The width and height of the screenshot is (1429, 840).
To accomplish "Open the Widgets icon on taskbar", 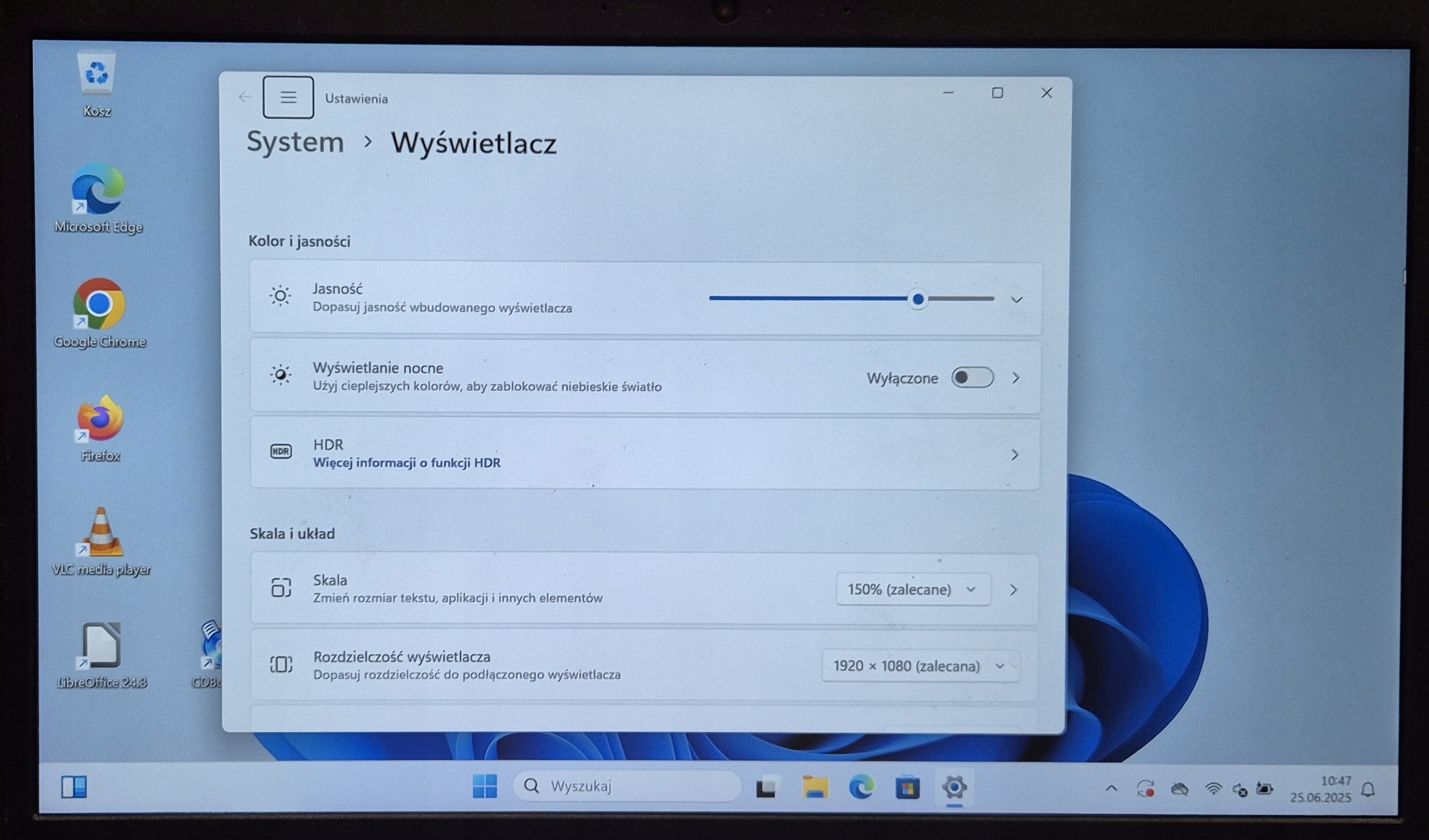I will (x=74, y=787).
